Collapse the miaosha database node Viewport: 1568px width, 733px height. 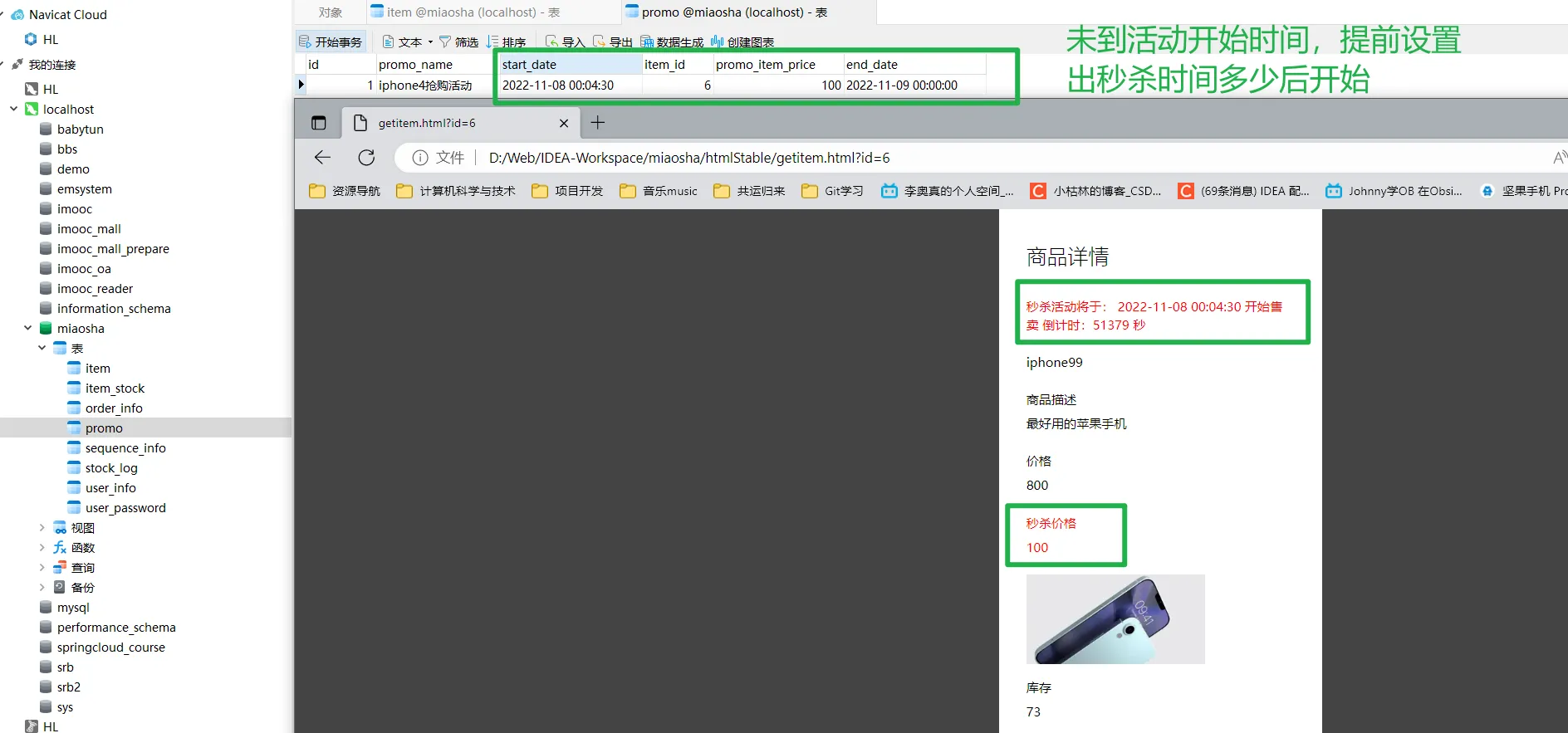(x=28, y=329)
